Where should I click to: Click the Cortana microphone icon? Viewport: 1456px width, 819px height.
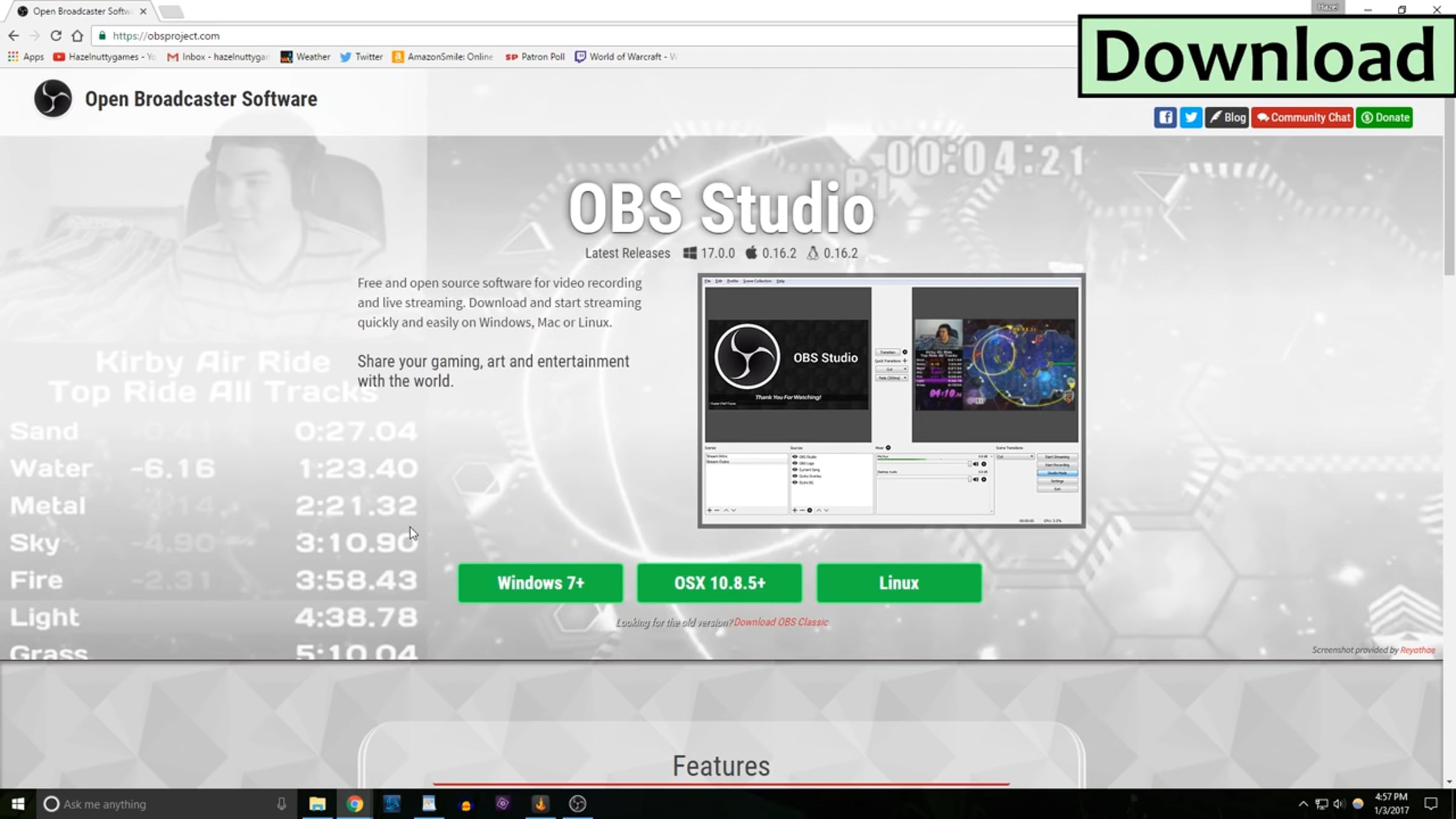pyautogui.click(x=281, y=804)
